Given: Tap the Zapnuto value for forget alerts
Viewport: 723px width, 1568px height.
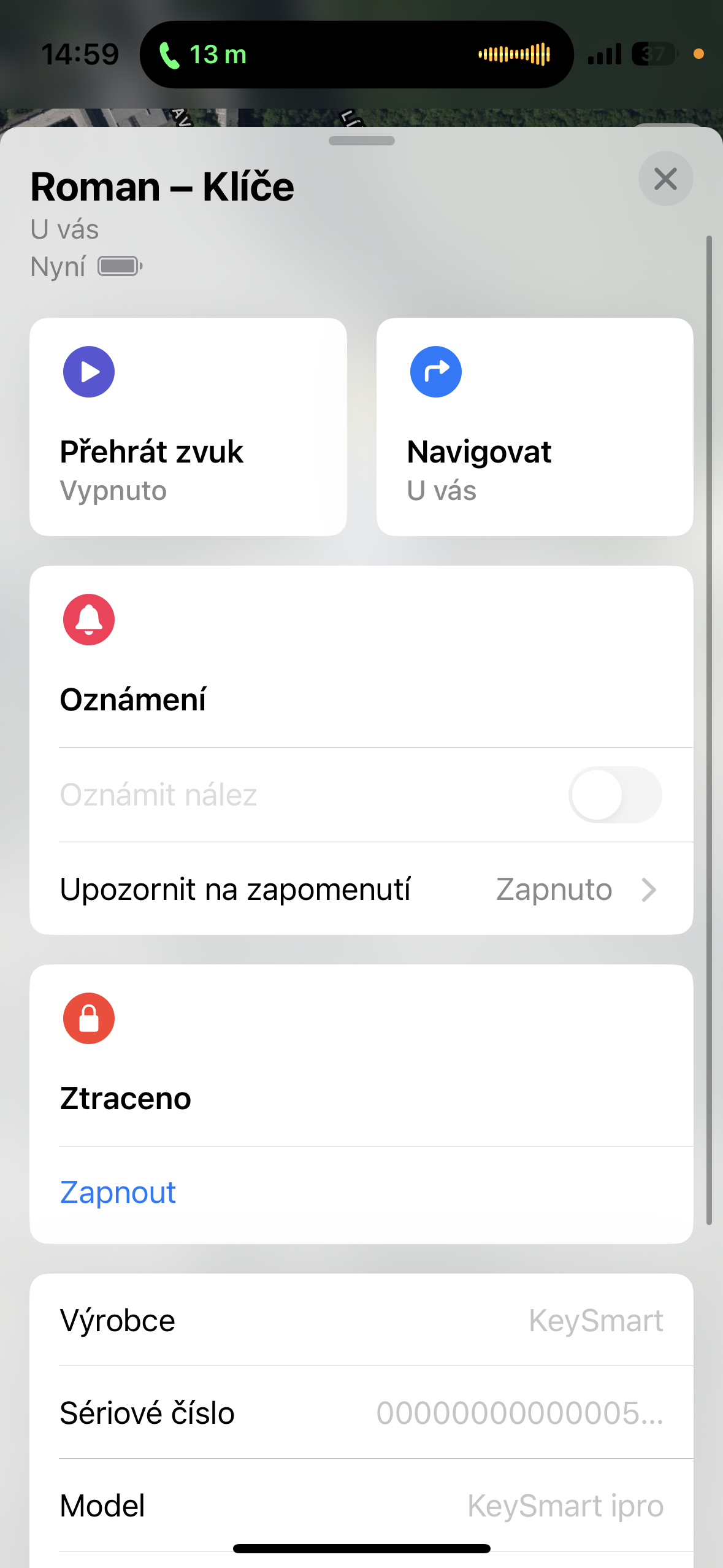Looking at the screenshot, I should (x=554, y=890).
